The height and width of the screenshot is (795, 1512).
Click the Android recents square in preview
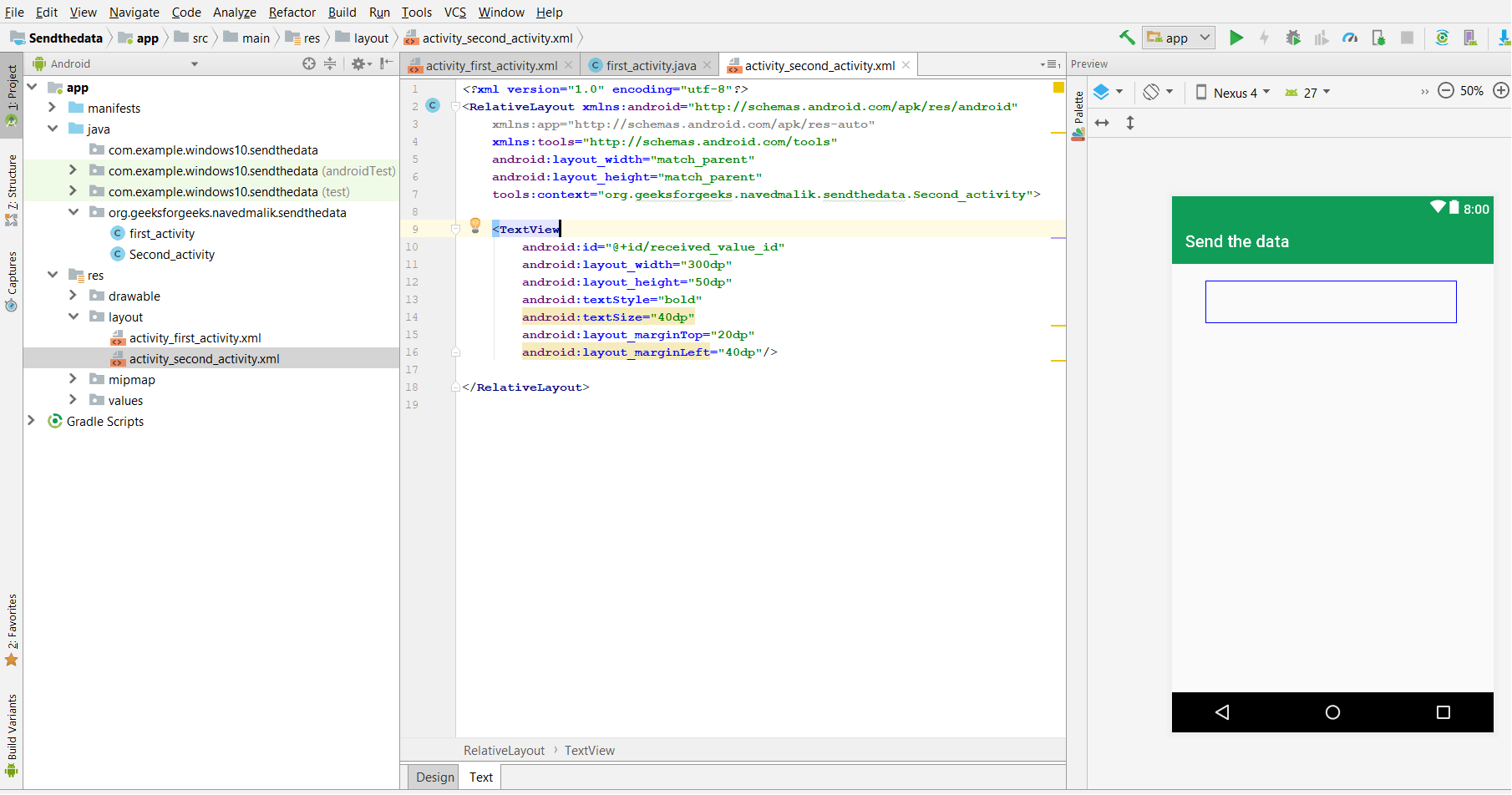click(x=1443, y=712)
